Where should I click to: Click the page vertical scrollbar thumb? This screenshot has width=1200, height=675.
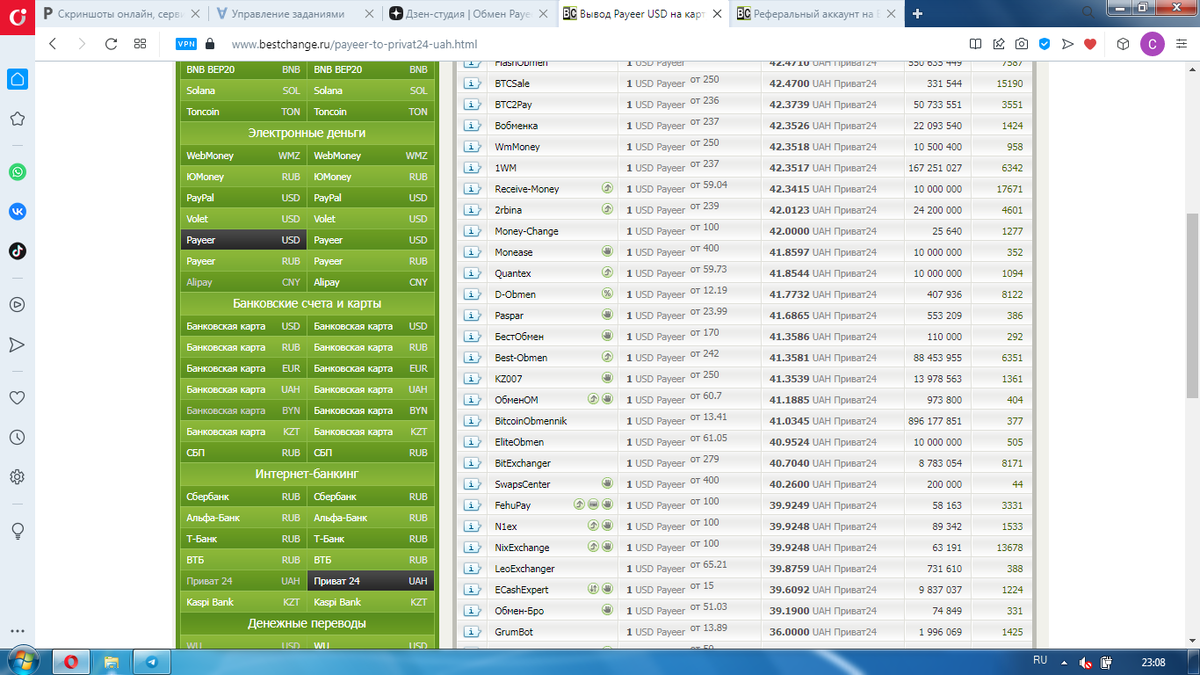pos(1191,305)
